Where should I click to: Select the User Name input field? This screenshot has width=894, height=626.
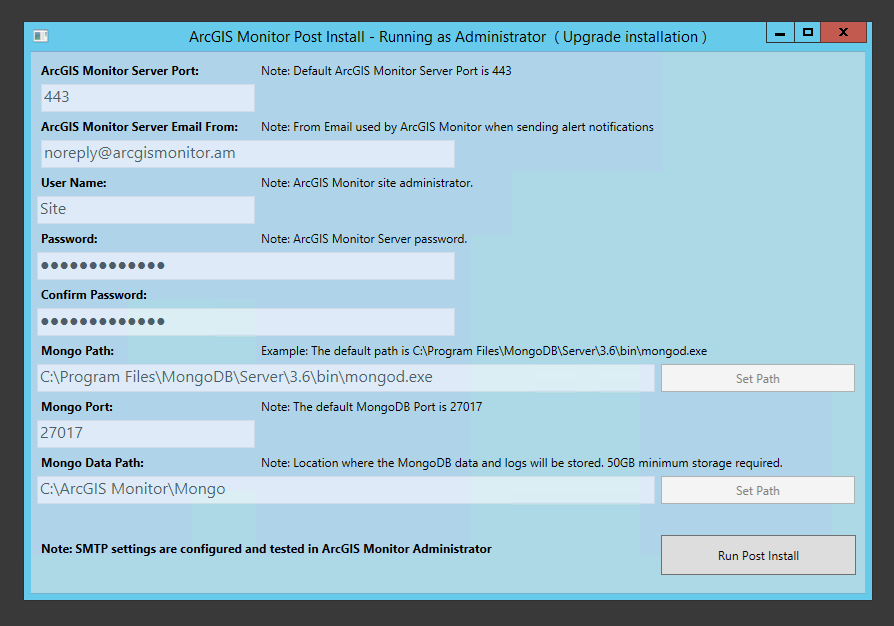coord(146,210)
